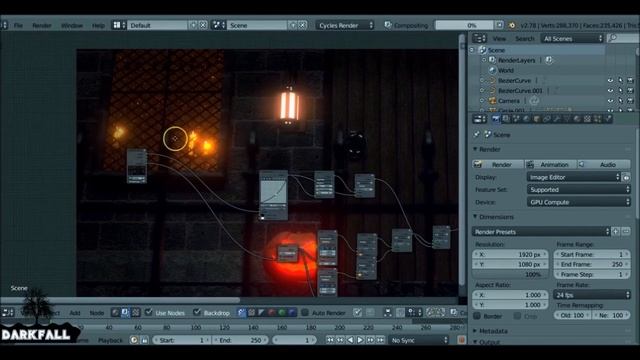The image size is (640, 360).
Task: Open the File menu
Action: [18, 25]
